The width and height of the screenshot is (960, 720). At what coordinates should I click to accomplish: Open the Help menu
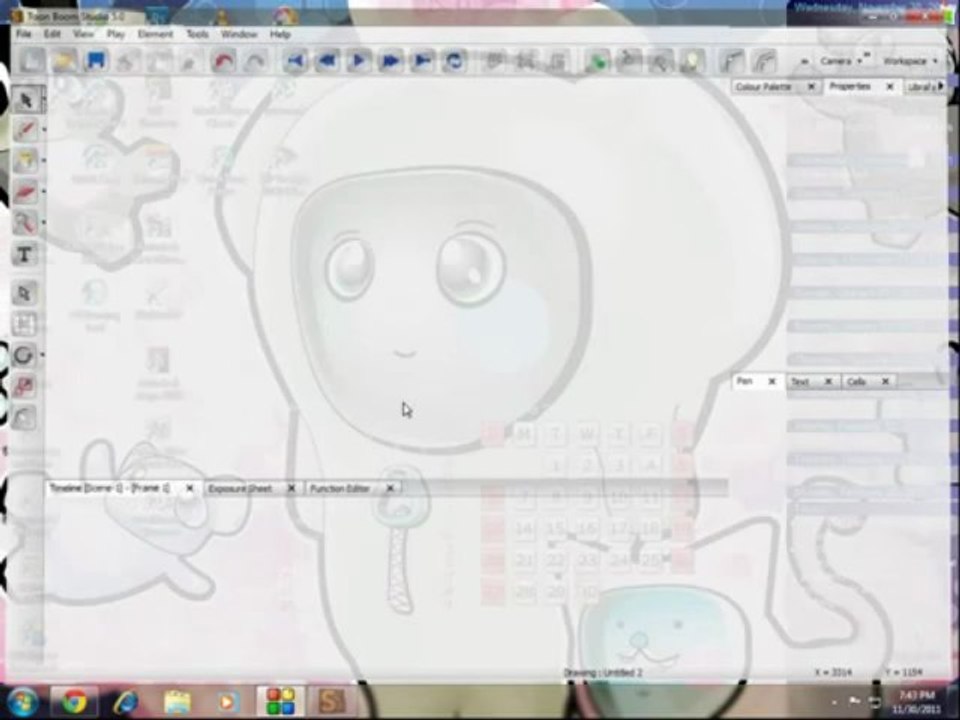coord(280,34)
